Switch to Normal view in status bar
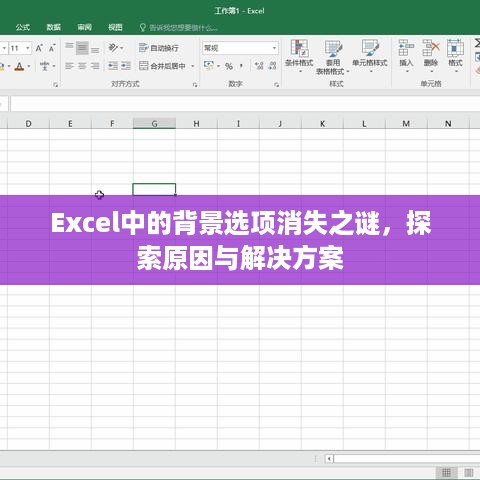This screenshot has height=480, width=480. pyautogui.click(x=446, y=472)
